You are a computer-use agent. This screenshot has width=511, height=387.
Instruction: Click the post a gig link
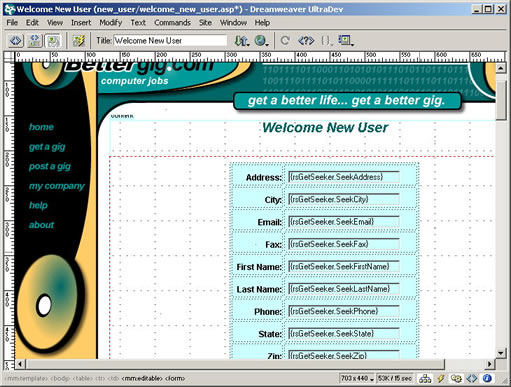click(50, 166)
